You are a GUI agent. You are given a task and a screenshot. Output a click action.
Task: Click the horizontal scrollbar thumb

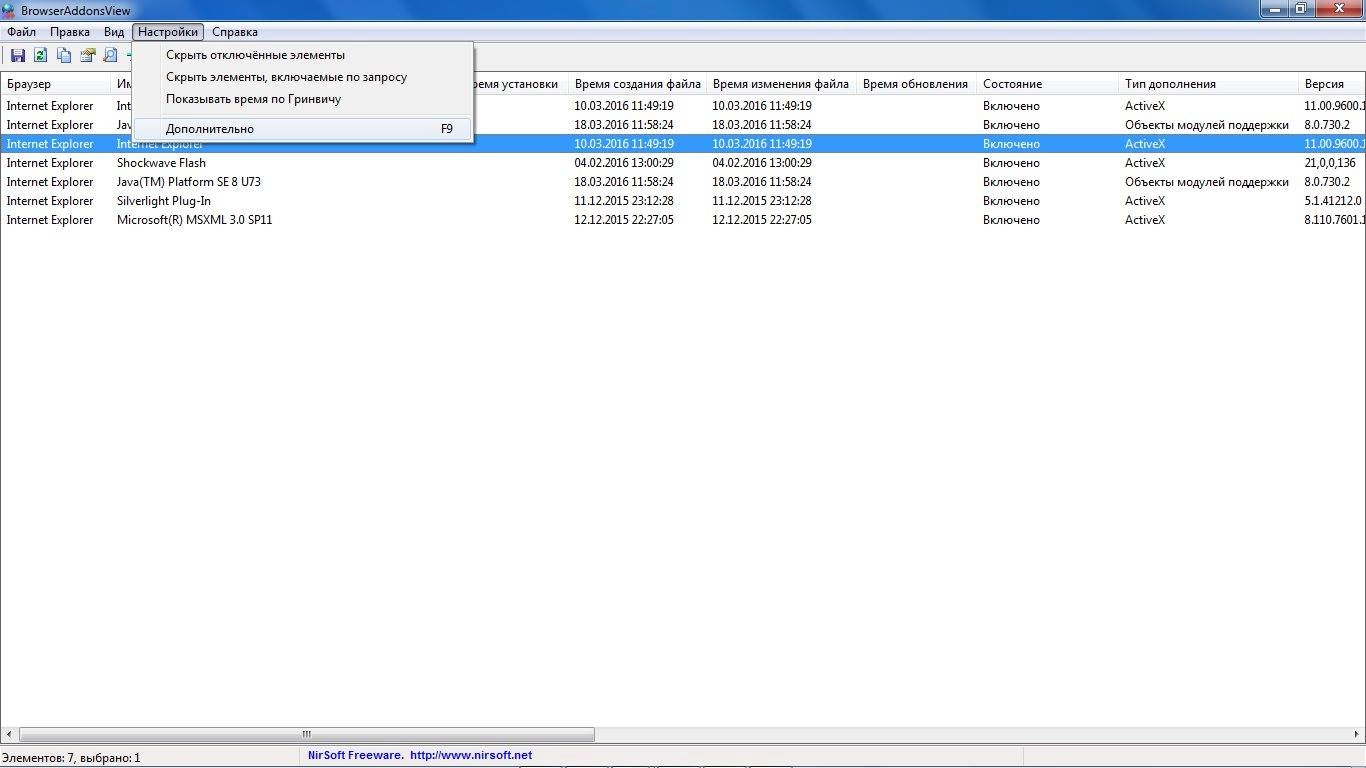pos(307,734)
